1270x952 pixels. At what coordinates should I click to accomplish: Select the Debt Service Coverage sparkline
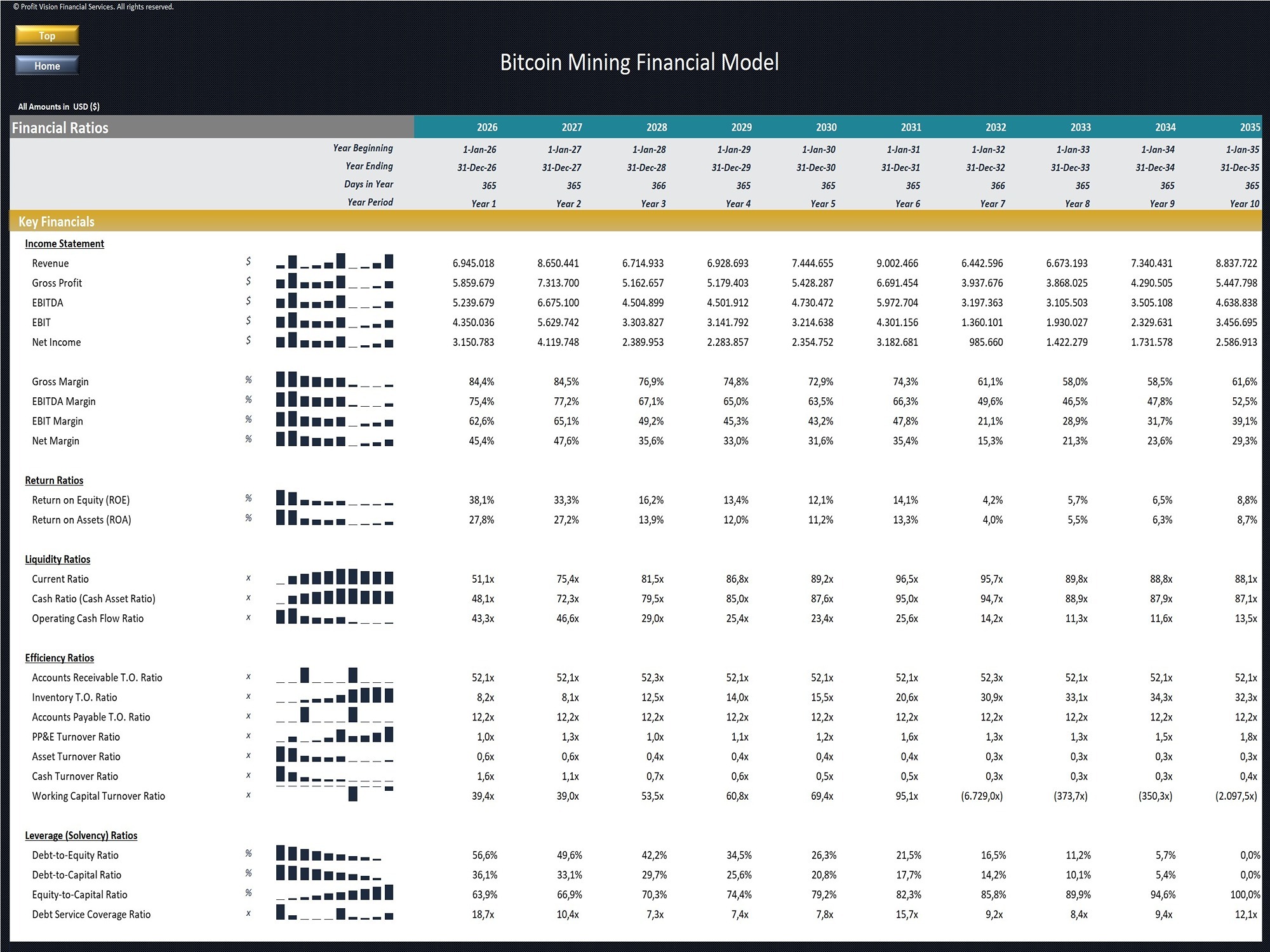(335, 914)
